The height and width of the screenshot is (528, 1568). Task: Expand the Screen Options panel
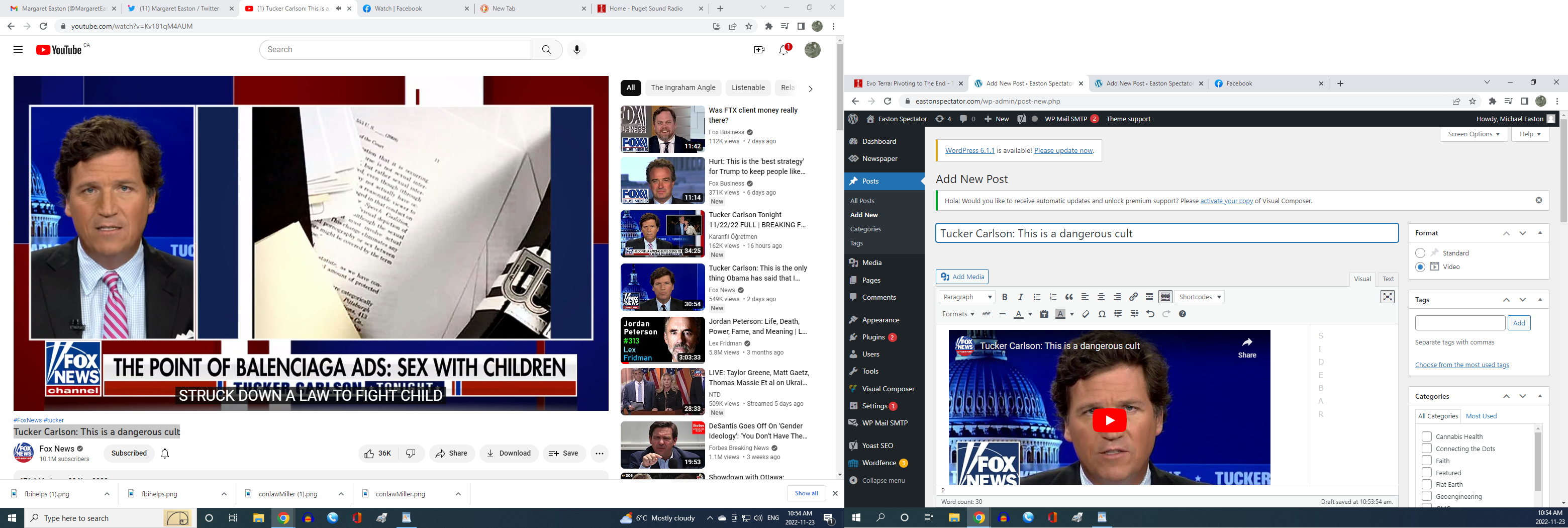point(1473,134)
